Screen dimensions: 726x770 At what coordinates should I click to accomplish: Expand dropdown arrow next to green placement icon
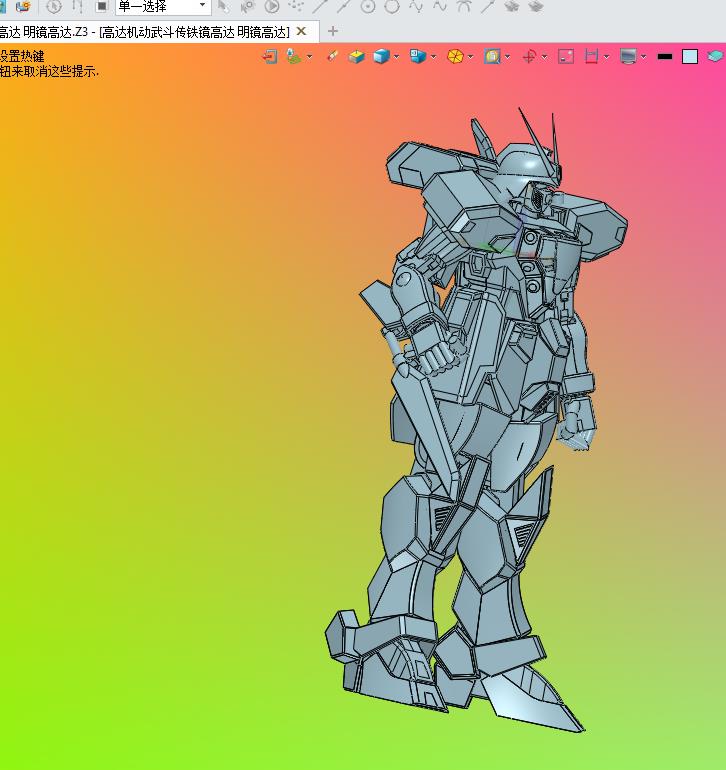tap(309, 57)
